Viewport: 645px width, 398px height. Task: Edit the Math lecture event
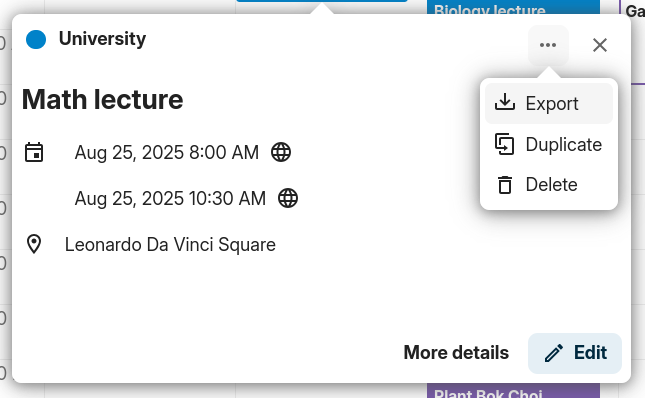(x=575, y=353)
